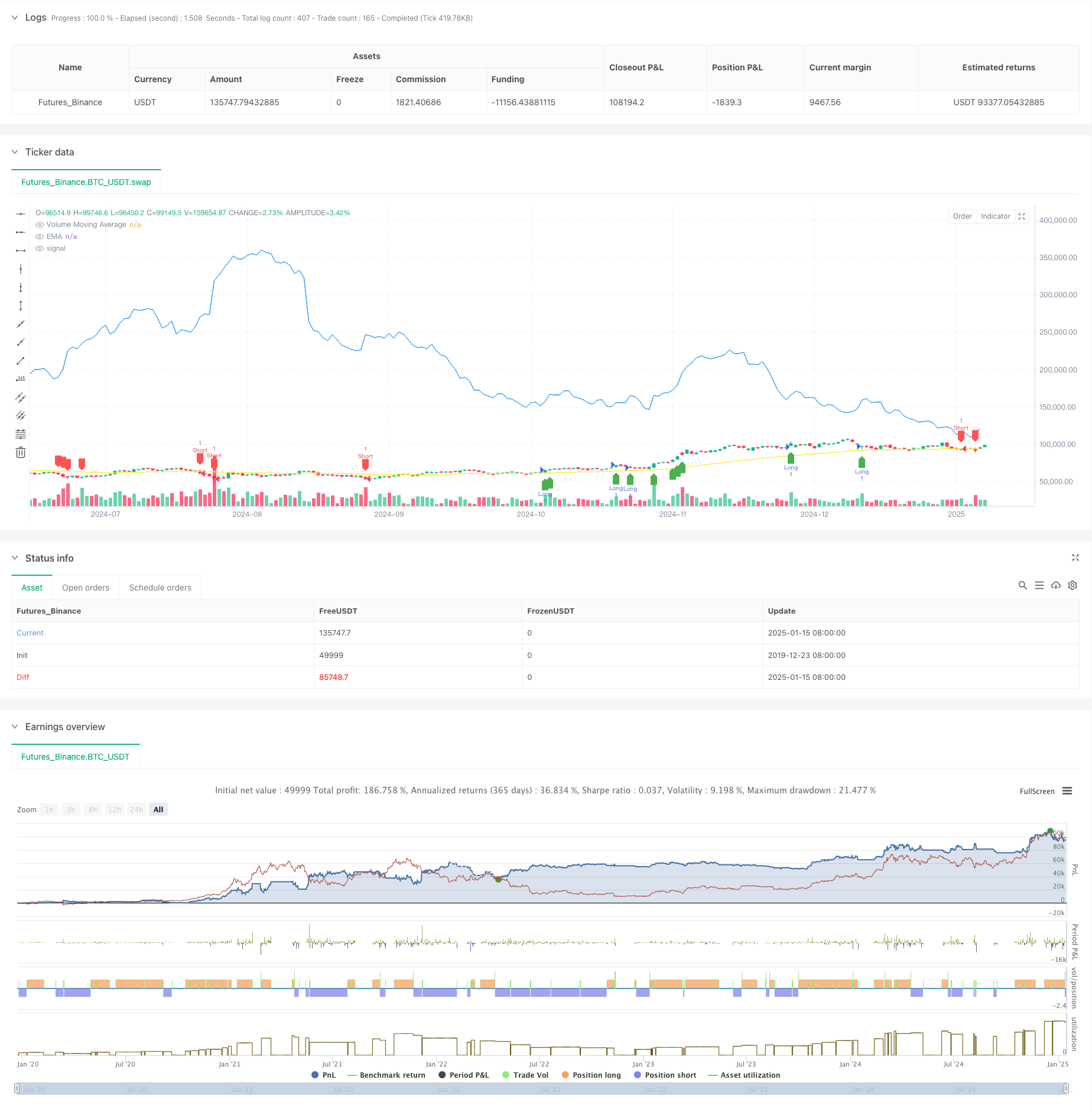Toggle Position long series in legend
The height and width of the screenshot is (1112, 1092).
point(591,1075)
